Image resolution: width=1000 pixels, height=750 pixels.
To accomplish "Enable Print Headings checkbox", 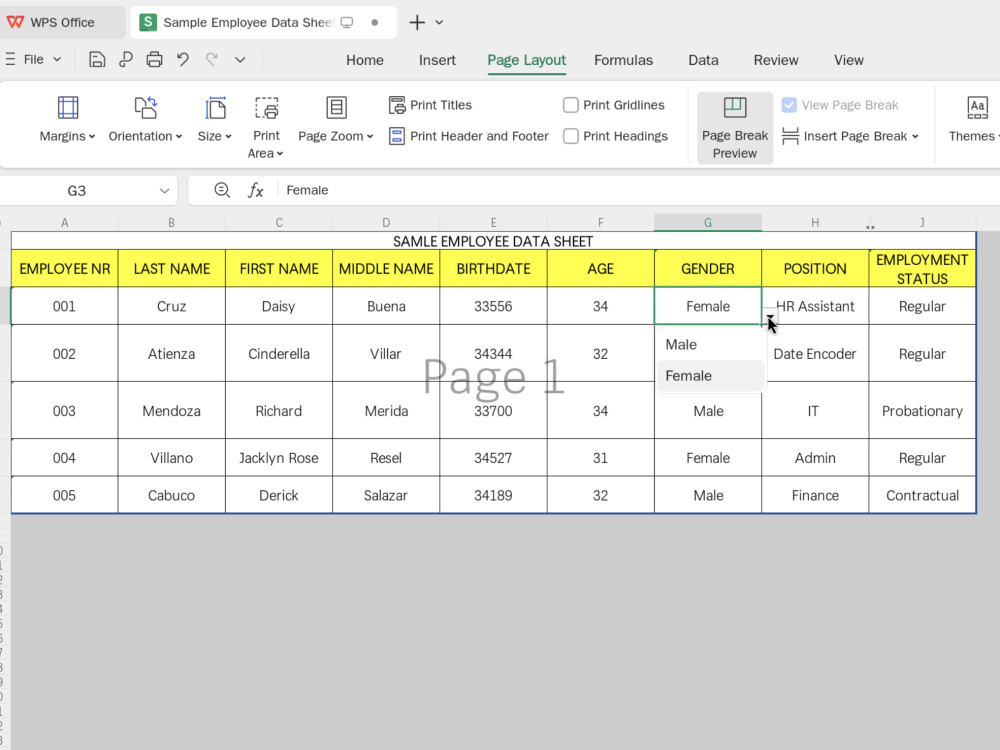I will 571,136.
